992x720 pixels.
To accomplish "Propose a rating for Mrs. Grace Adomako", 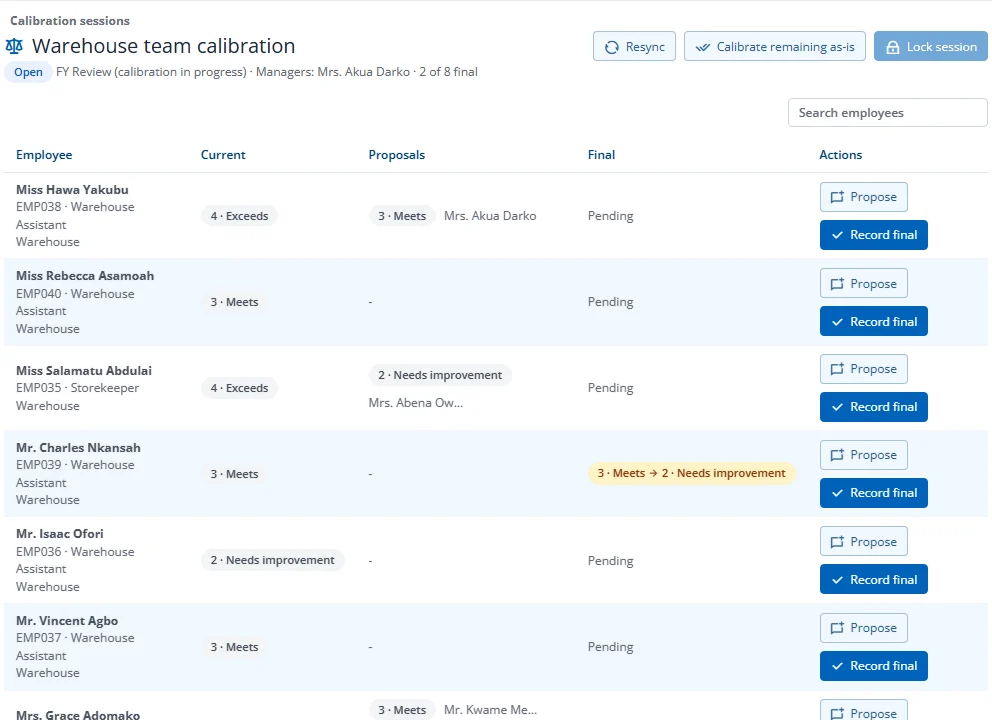I will [x=863, y=710].
